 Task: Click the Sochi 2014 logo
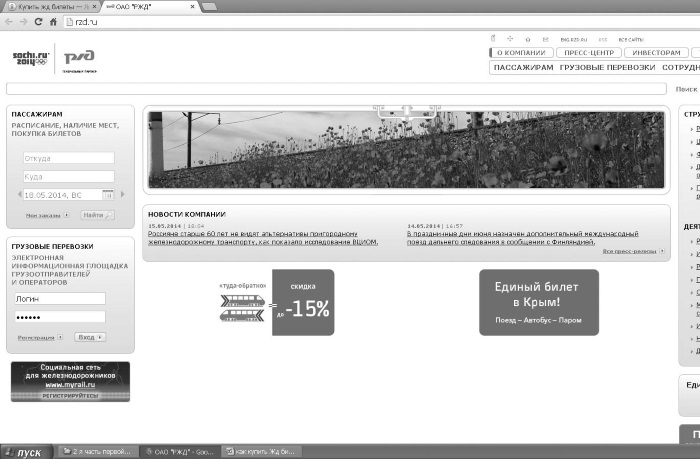pos(30,58)
